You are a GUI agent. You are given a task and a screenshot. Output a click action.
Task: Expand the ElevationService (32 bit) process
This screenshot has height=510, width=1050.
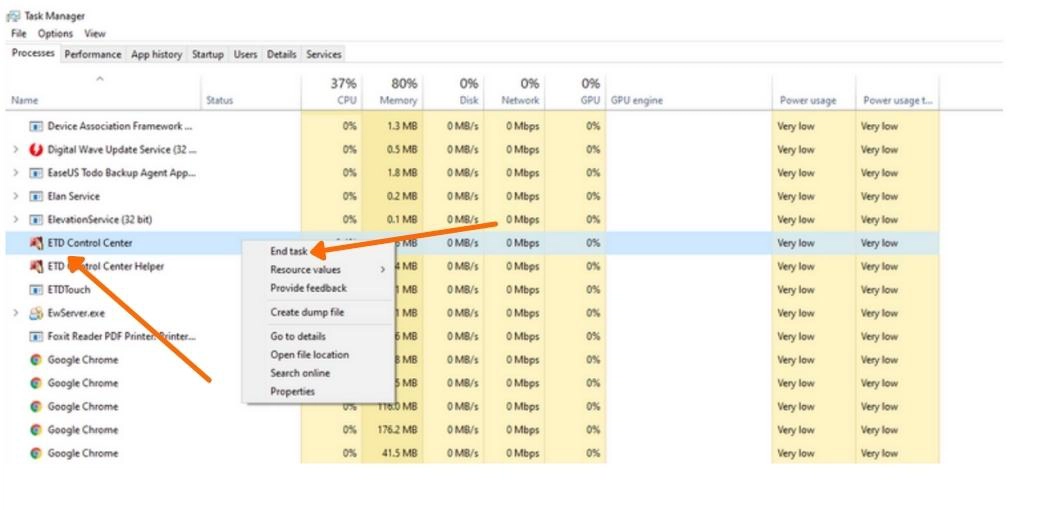click(15, 220)
